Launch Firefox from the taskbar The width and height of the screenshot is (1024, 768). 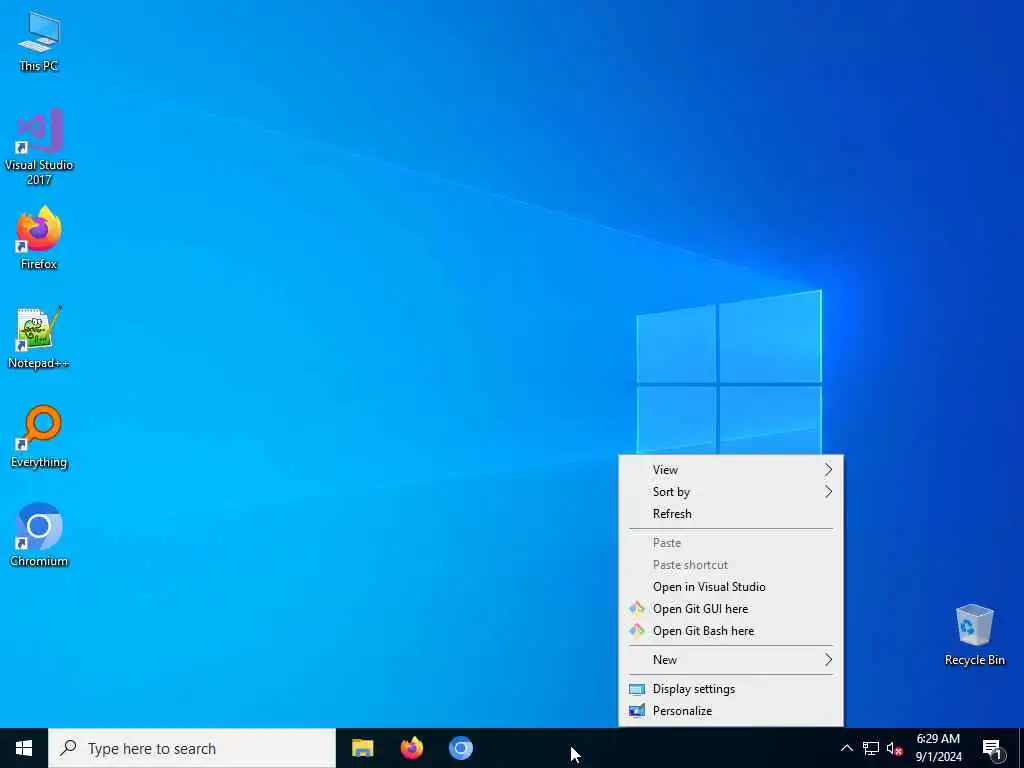[411, 748]
